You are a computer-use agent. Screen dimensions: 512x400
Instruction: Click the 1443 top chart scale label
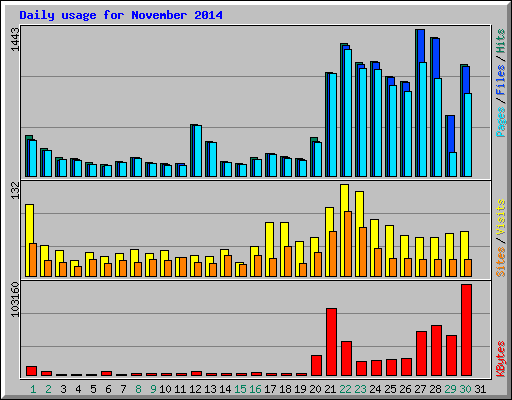15,40
